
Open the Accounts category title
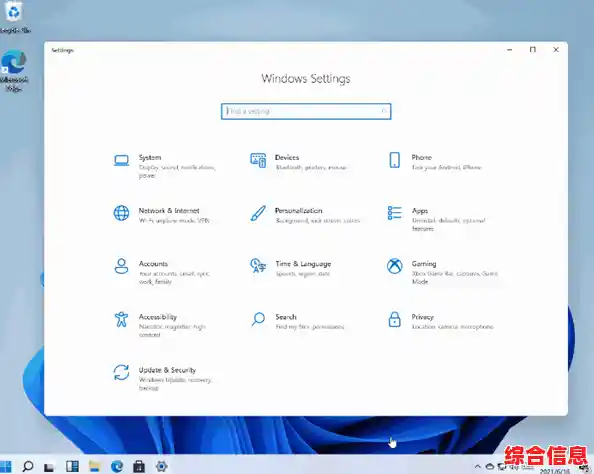click(153, 263)
